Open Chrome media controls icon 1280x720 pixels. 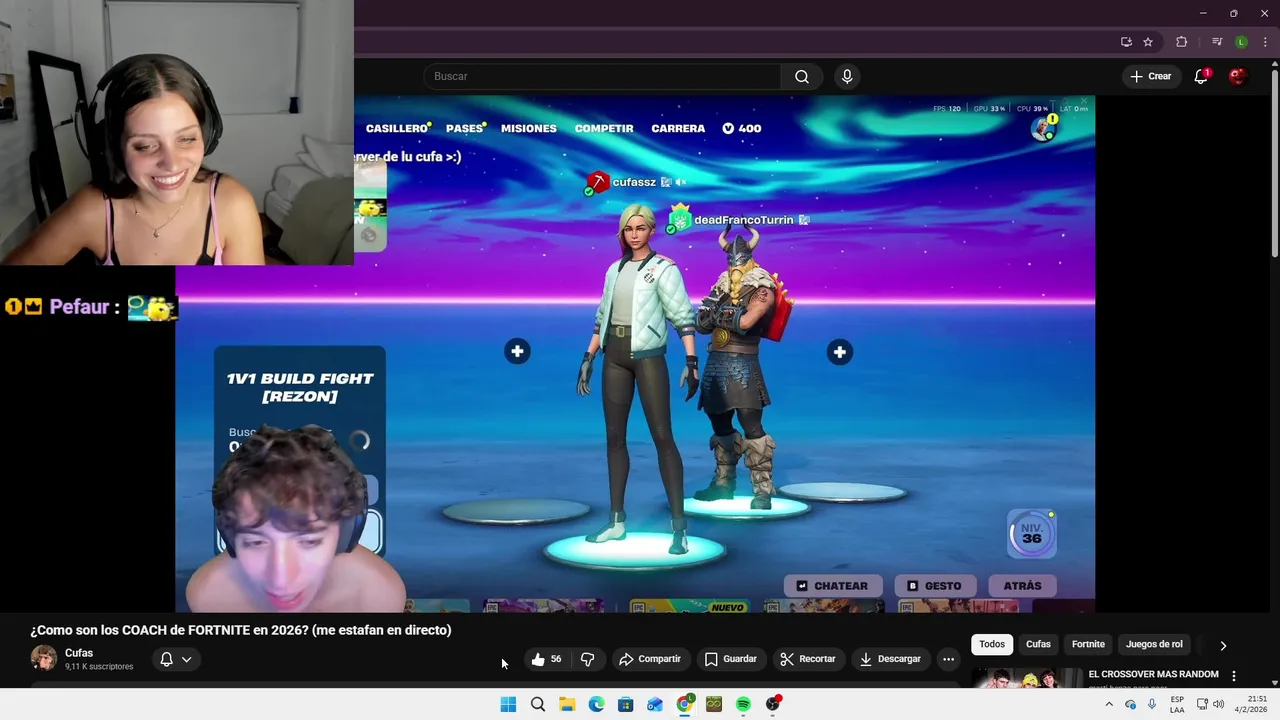click(x=1217, y=42)
